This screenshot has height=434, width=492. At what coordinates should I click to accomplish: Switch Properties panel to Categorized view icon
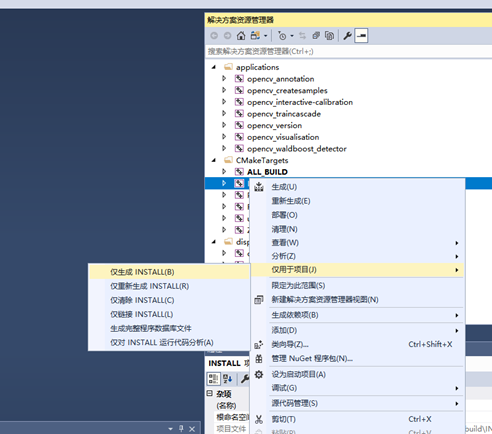[x=213, y=379]
